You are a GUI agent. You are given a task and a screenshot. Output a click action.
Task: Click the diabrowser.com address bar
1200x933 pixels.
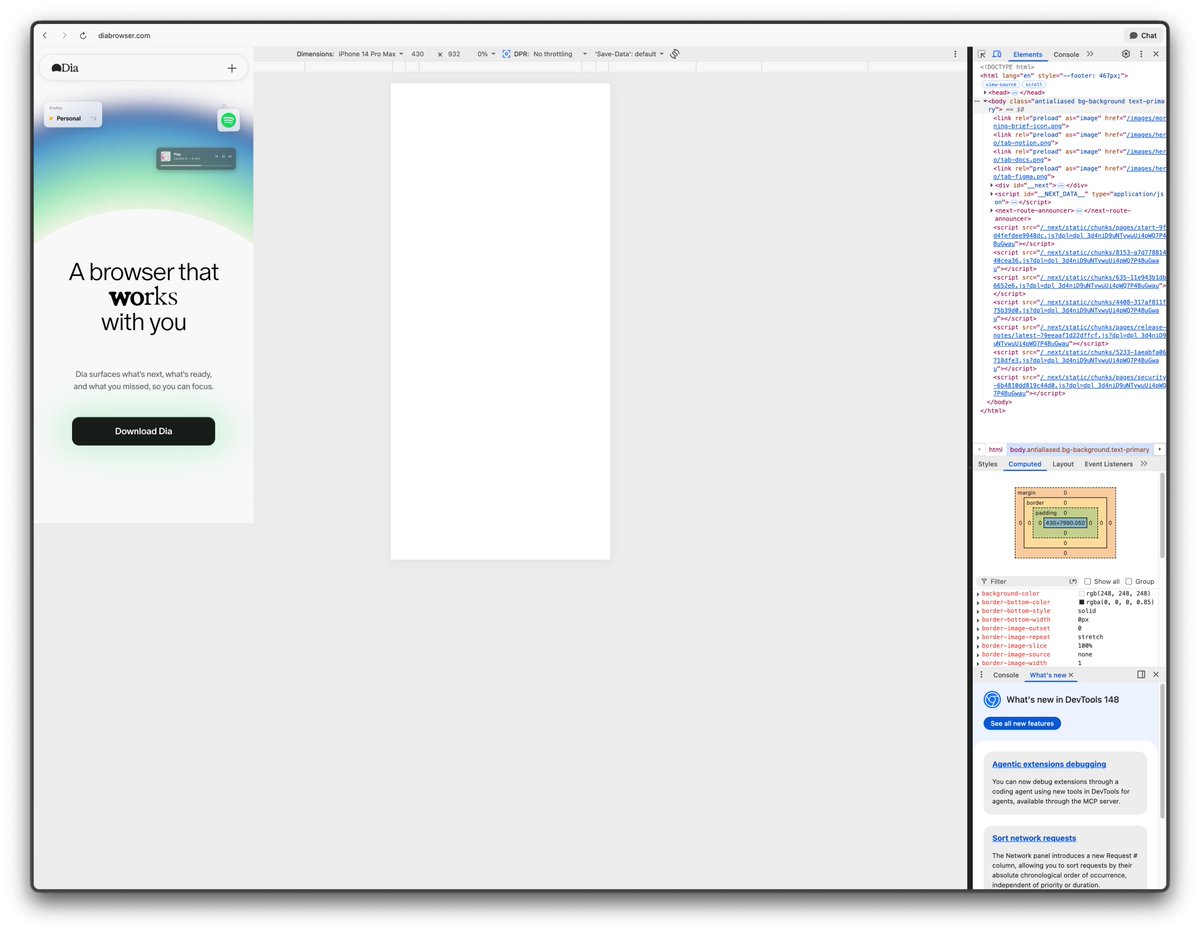coord(124,35)
